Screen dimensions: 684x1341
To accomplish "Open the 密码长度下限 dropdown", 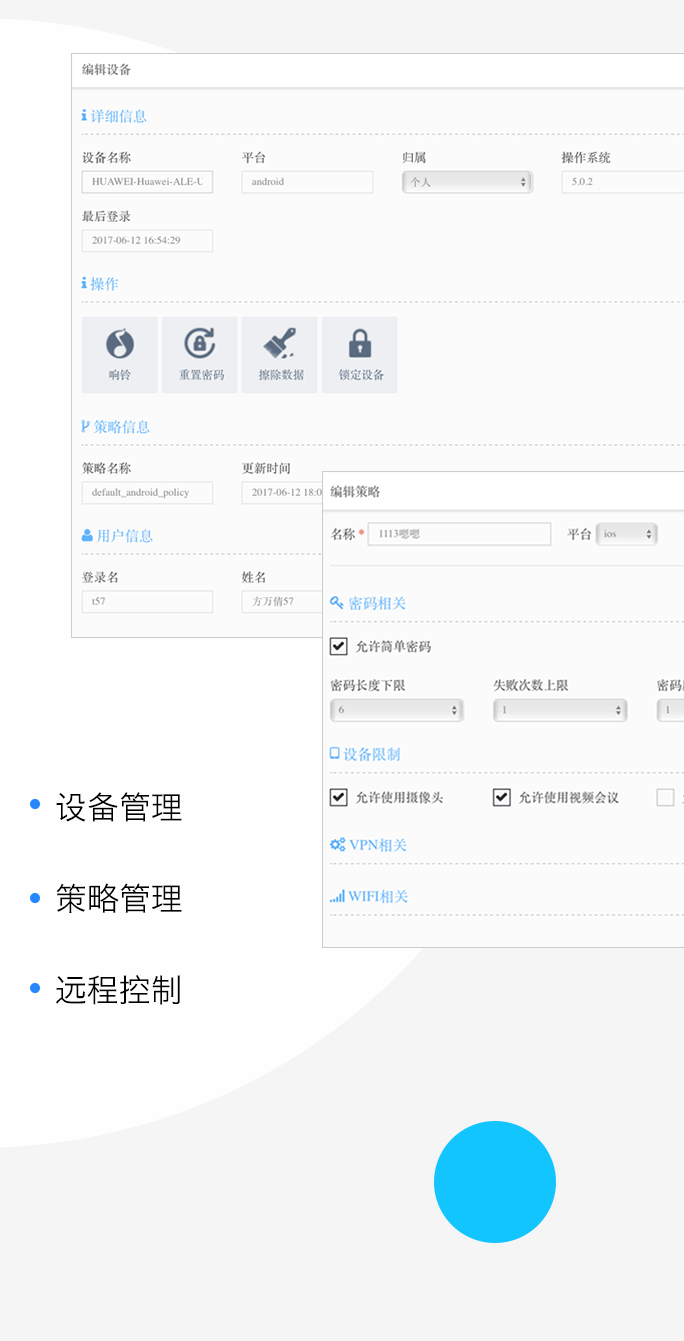I will (397, 710).
